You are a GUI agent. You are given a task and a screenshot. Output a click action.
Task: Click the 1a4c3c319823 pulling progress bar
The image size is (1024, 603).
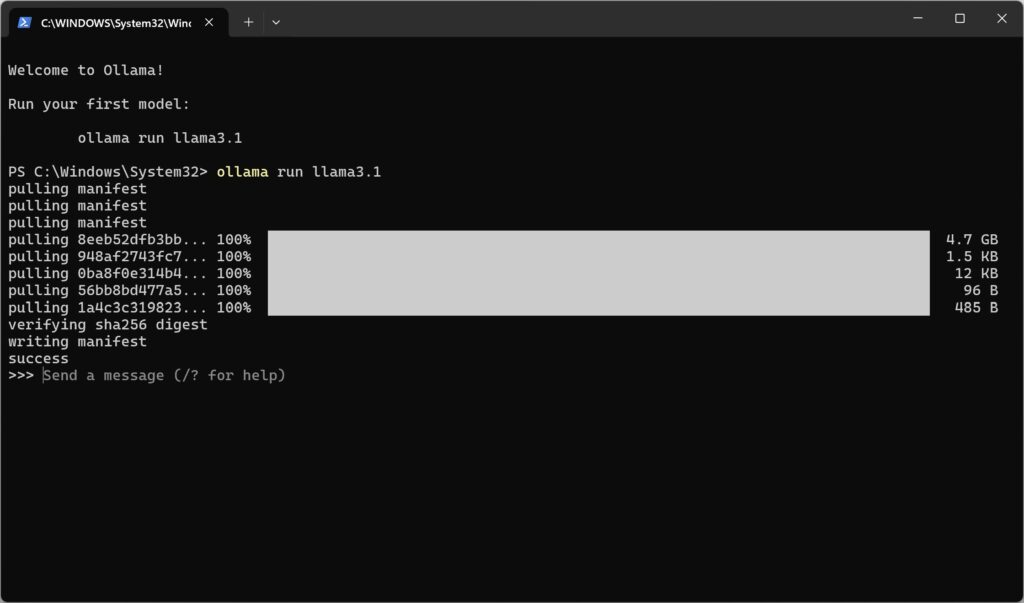coord(598,307)
